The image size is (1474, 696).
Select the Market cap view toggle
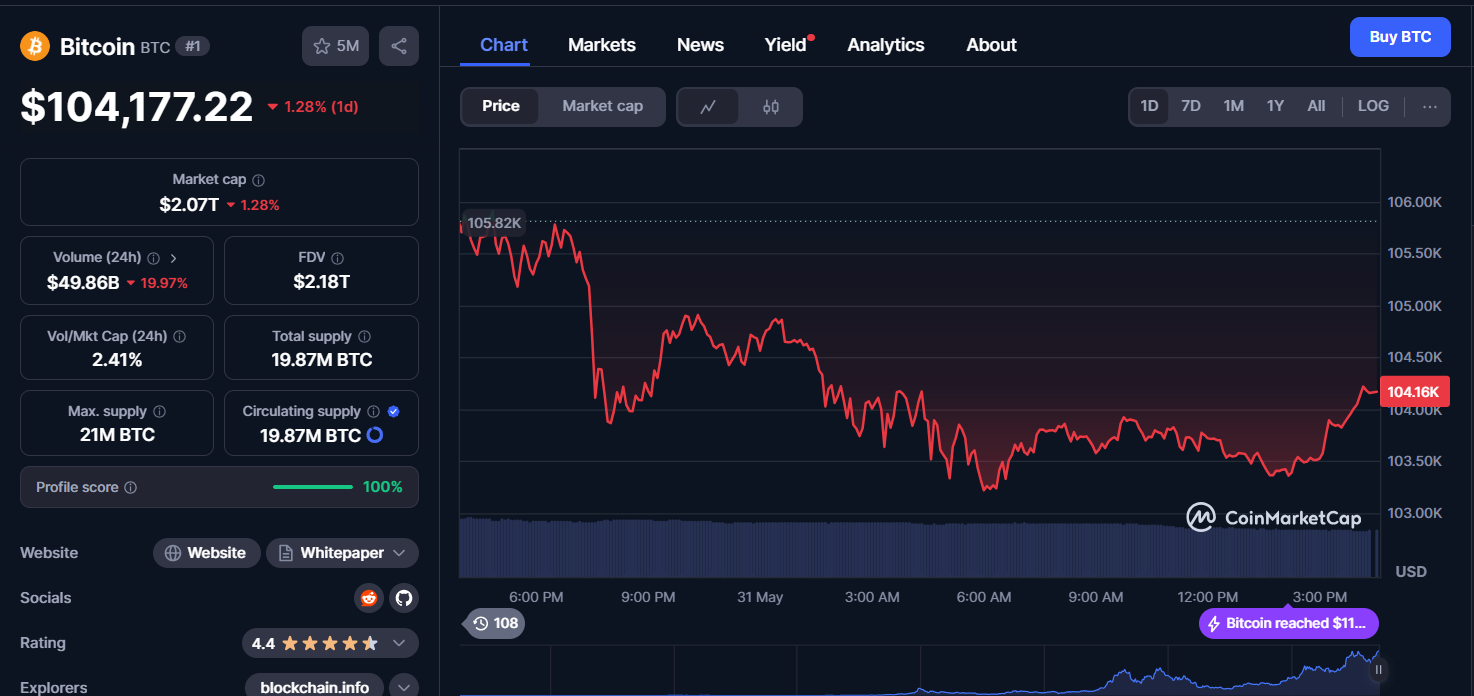click(x=602, y=106)
